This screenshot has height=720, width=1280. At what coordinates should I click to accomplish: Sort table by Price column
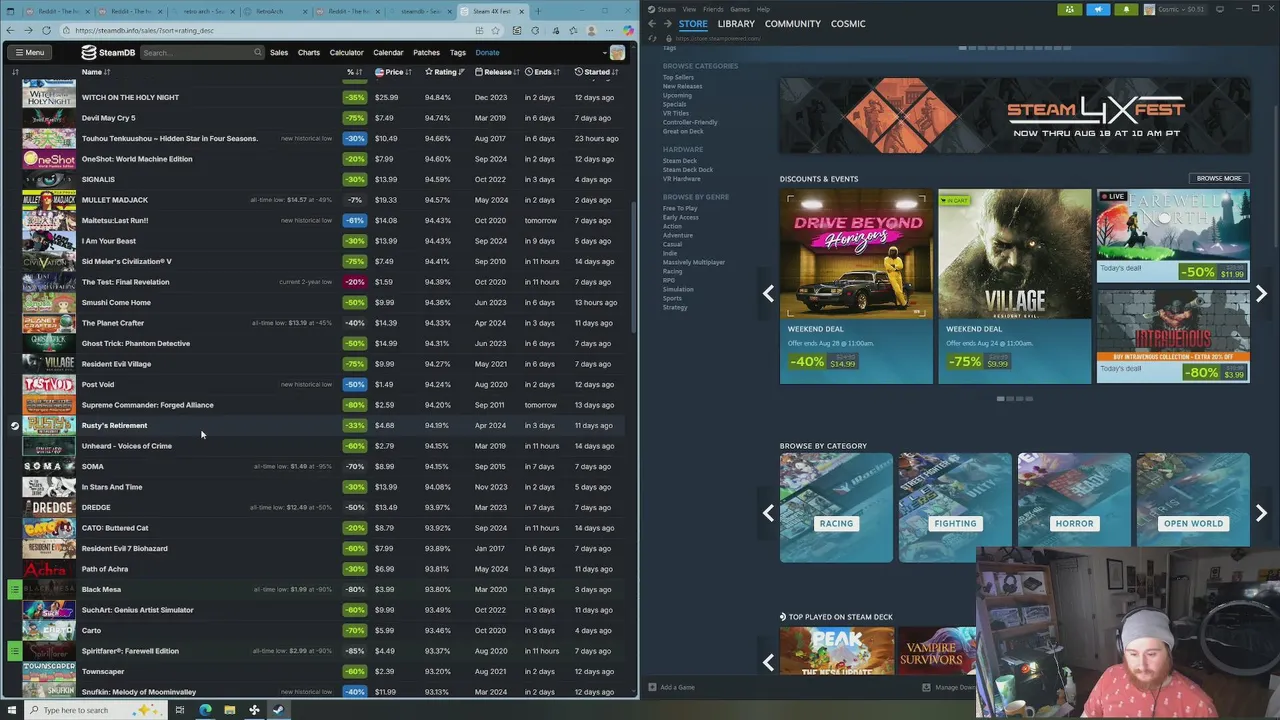click(393, 72)
